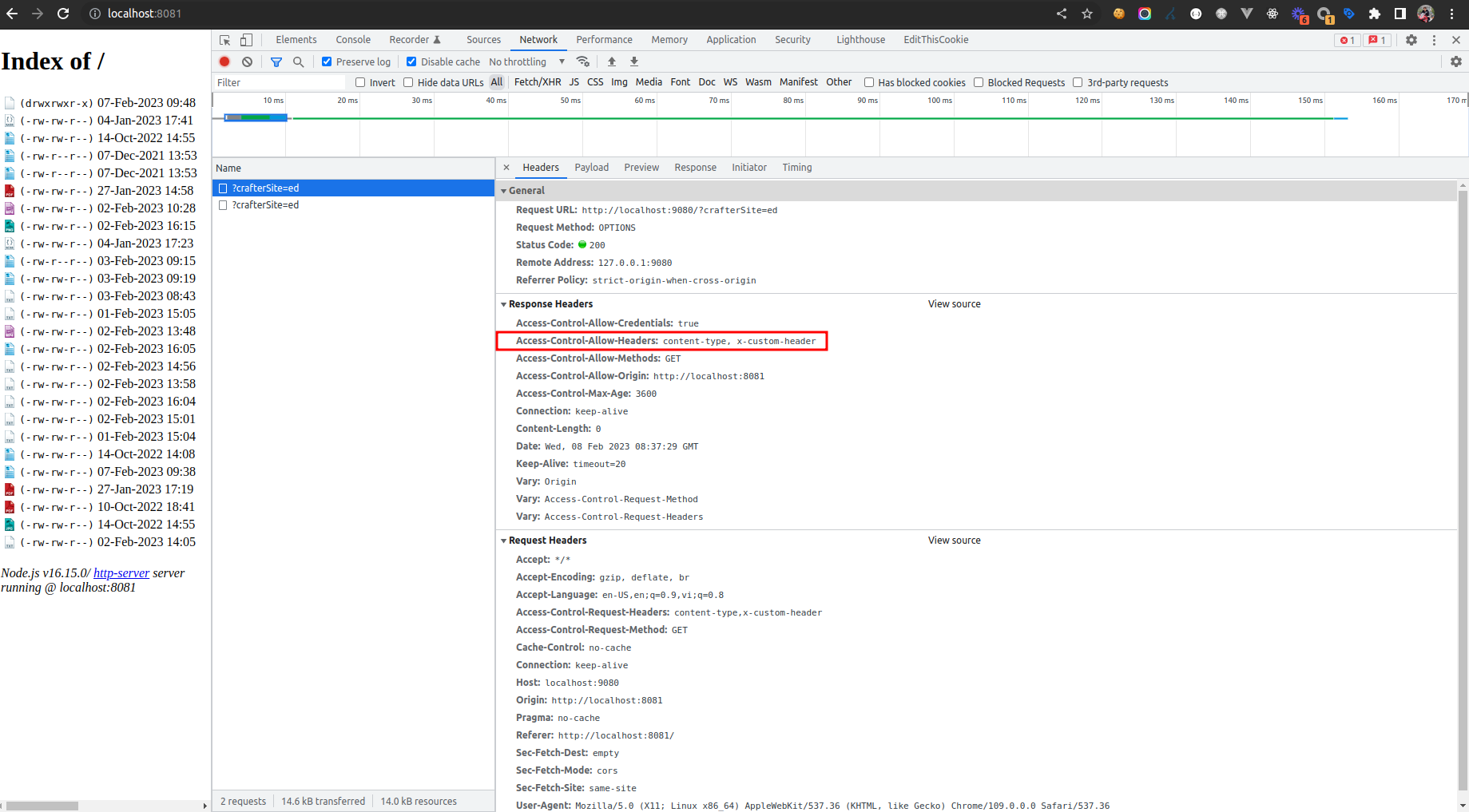This screenshot has width=1469, height=812.
Task: Open DevTools settings gear
Action: [1411, 39]
